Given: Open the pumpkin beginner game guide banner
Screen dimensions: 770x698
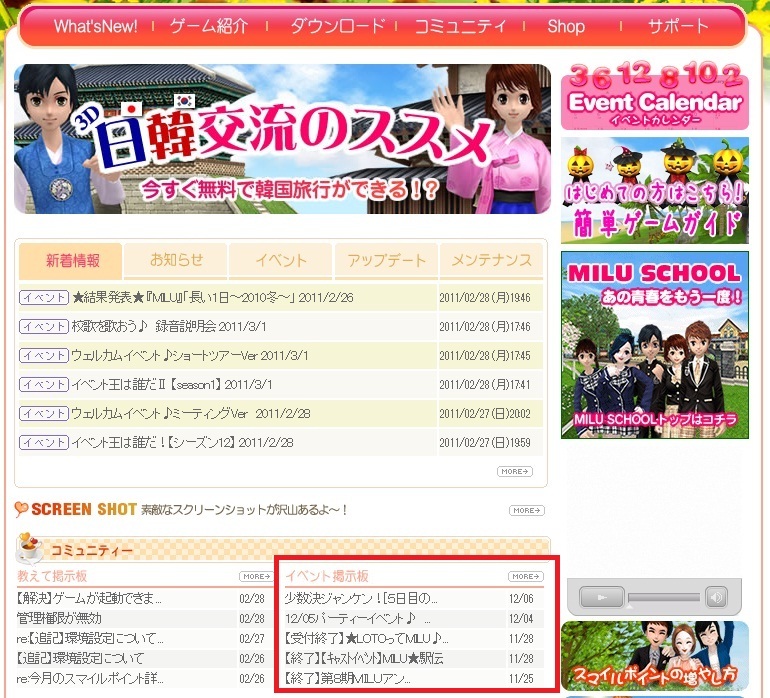Looking at the screenshot, I should tap(655, 191).
